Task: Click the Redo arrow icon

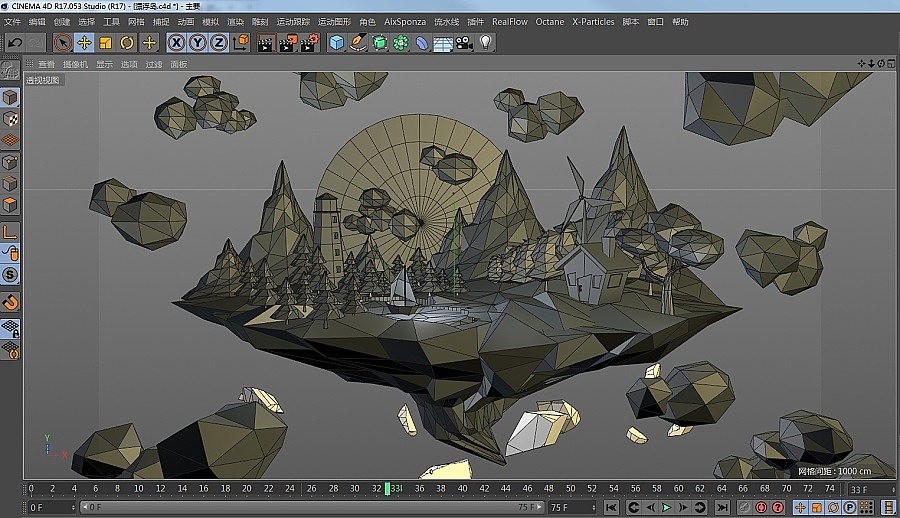Action: click(x=35, y=42)
